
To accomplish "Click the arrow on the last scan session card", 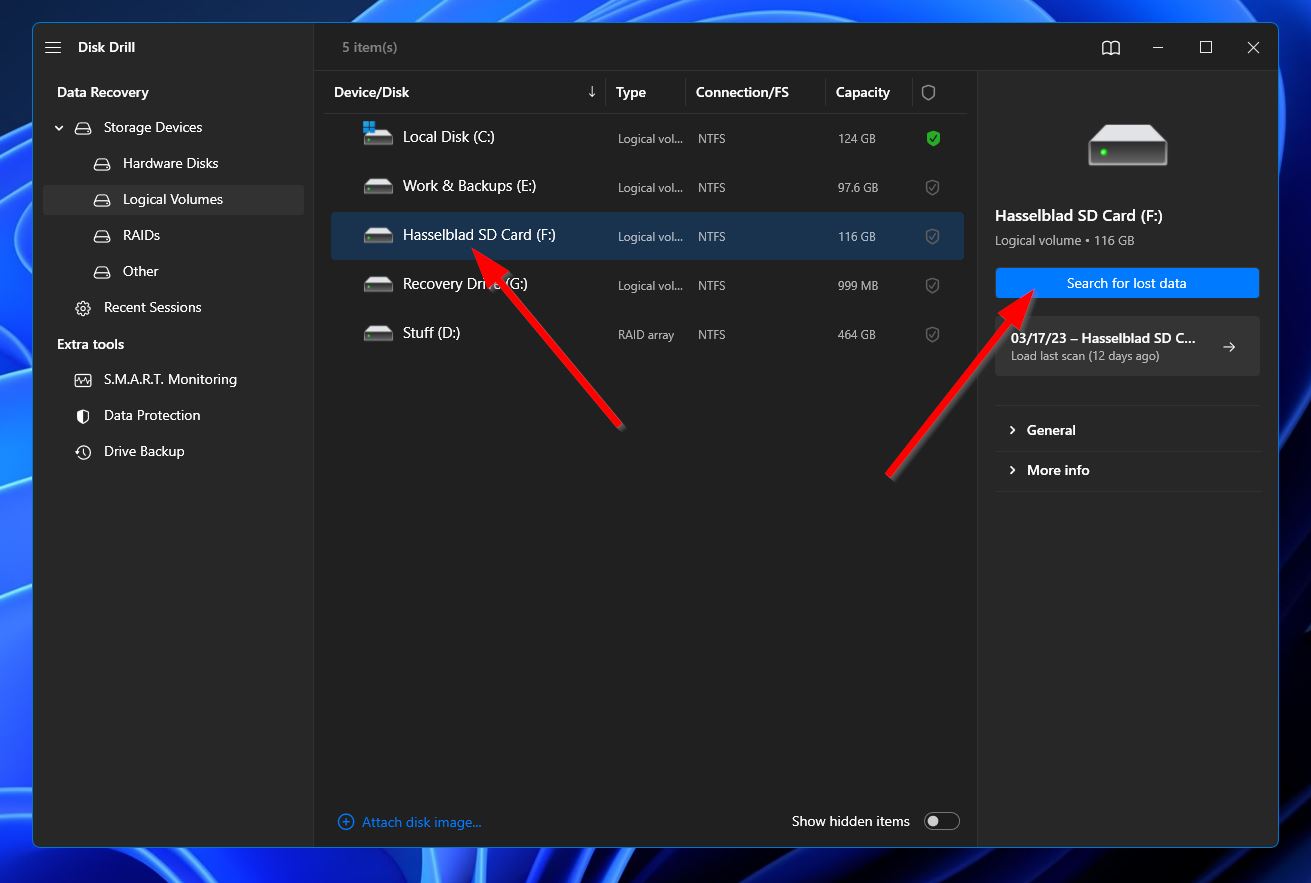I will click(x=1229, y=347).
